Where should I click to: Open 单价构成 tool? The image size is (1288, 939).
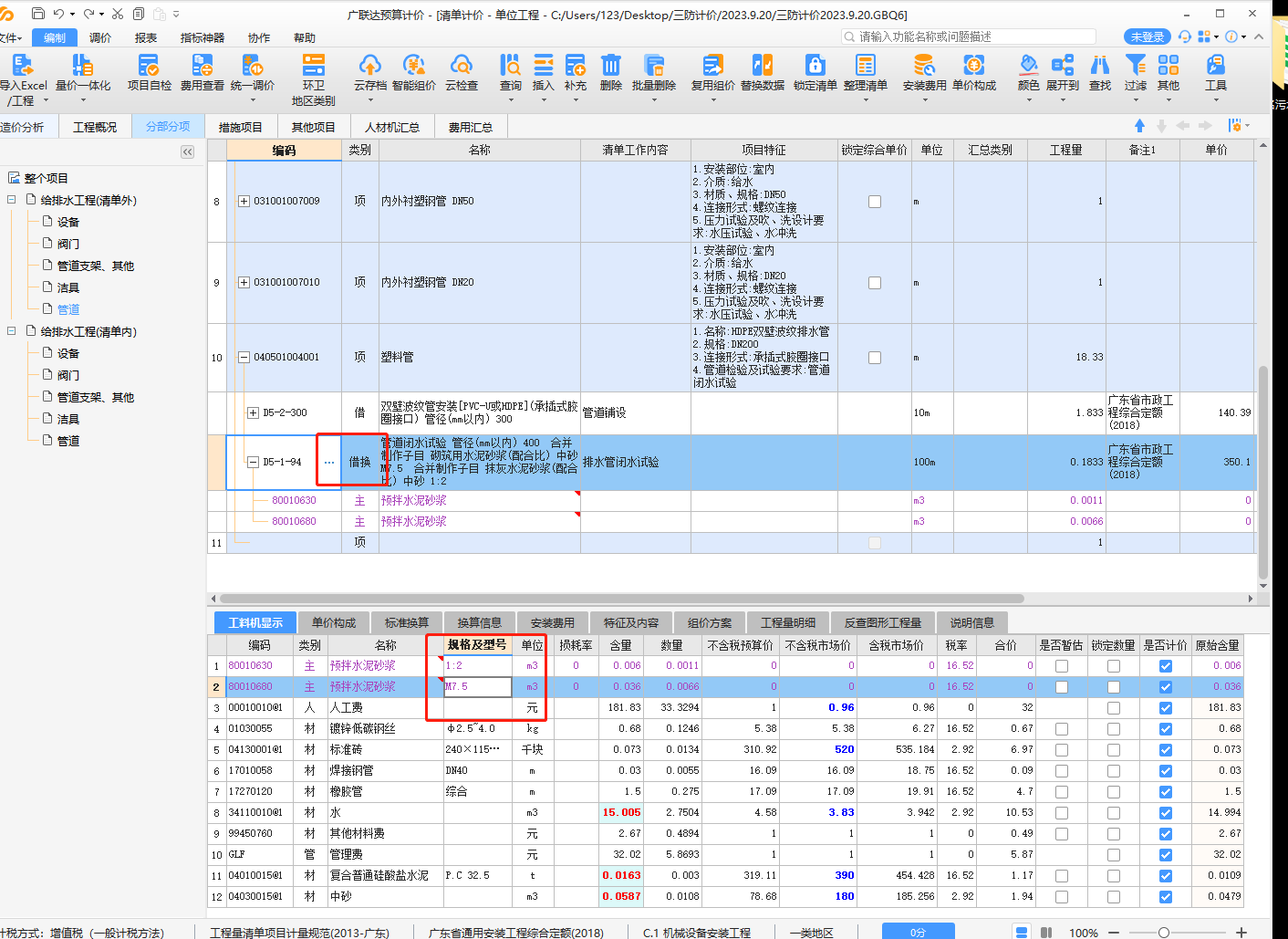[x=974, y=73]
